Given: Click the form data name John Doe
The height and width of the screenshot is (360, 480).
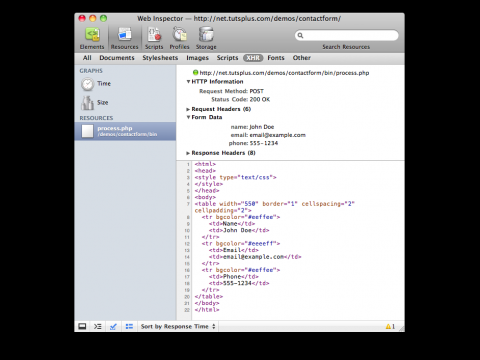Looking at the screenshot, I should point(262,127).
